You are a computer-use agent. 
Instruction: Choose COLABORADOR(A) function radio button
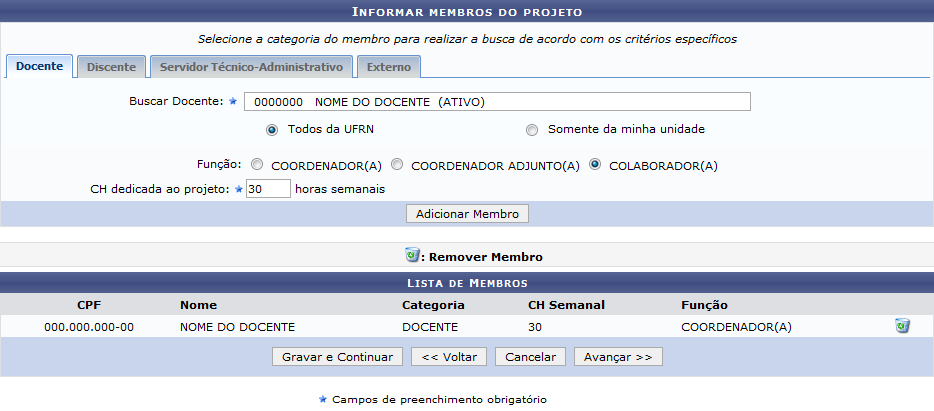(x=594, y=164)
